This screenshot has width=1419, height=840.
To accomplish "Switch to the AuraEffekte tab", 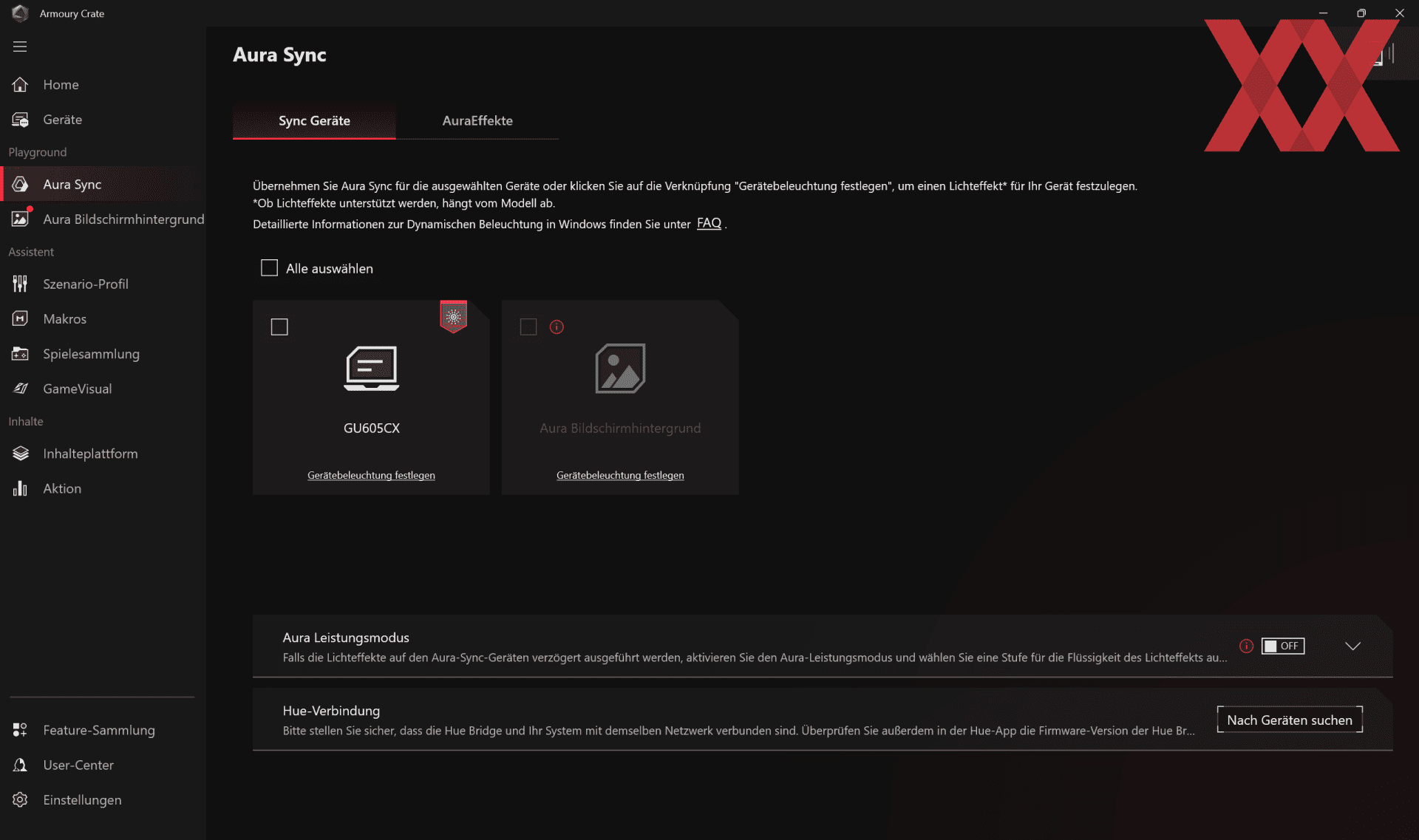I will pos(477,121).
